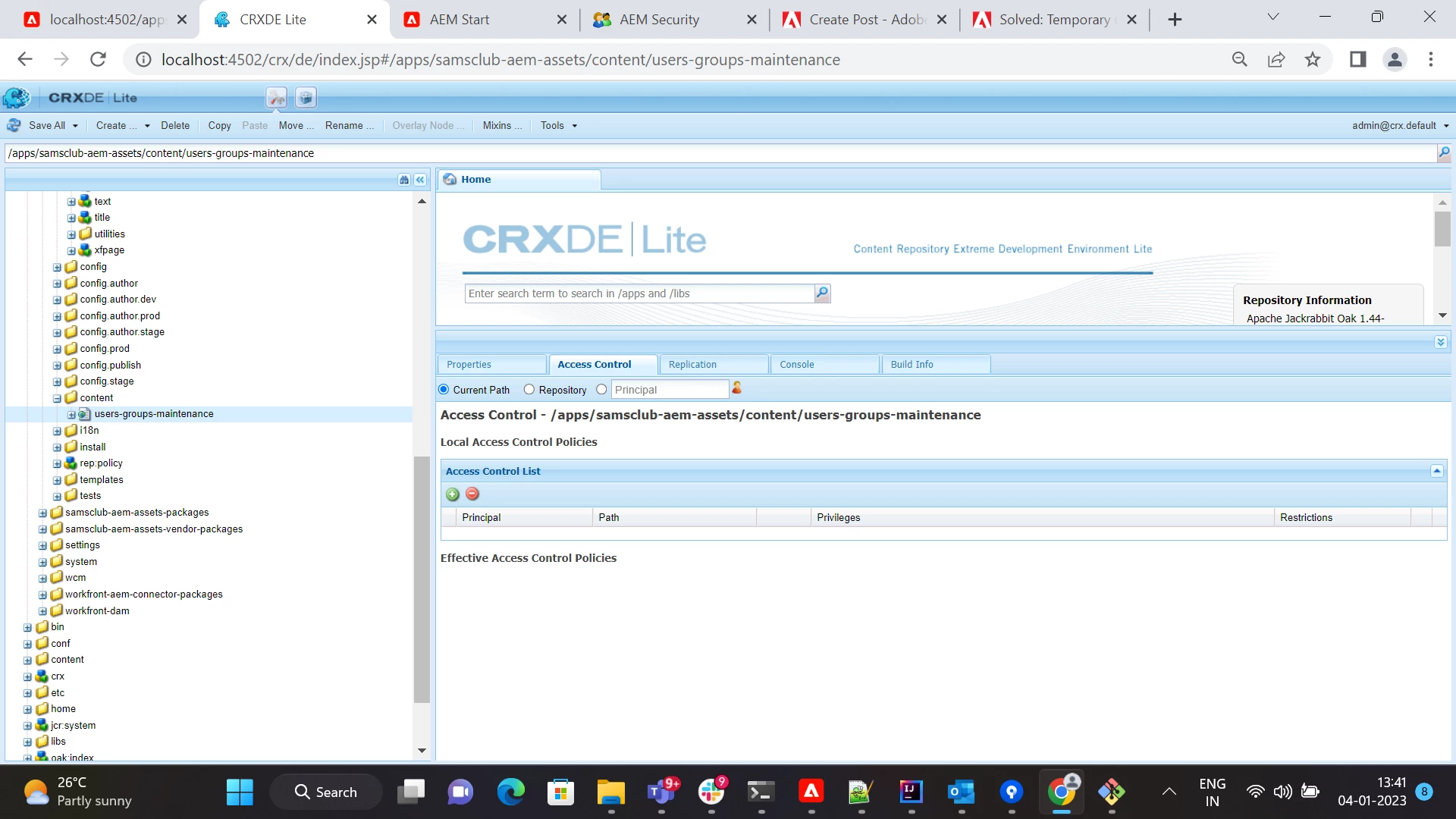This screenshot has height=819, width=1456.
Task: Click the address bar path search icon
Action: 1444,153
